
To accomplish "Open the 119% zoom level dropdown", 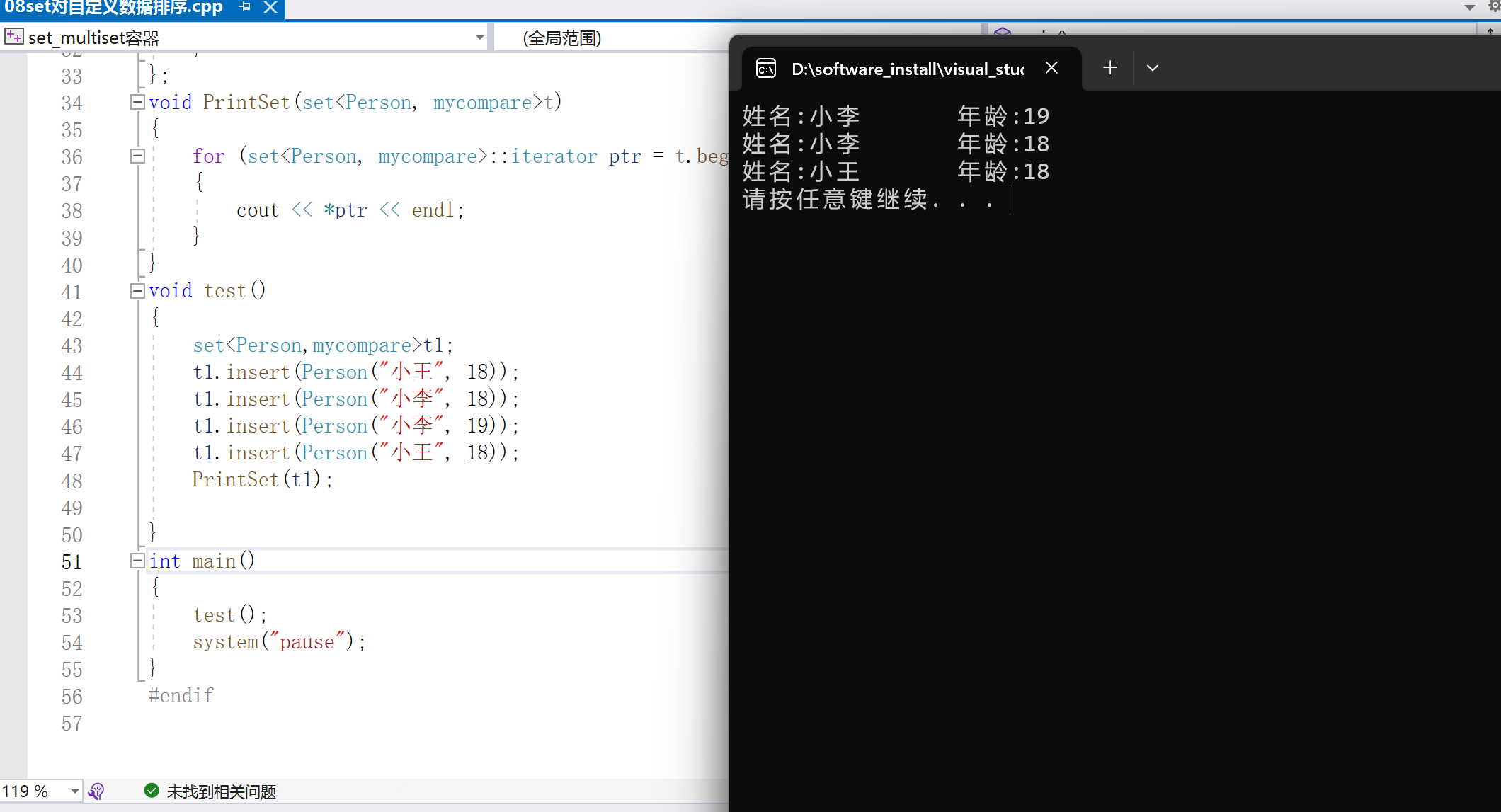I will [74, 791].
